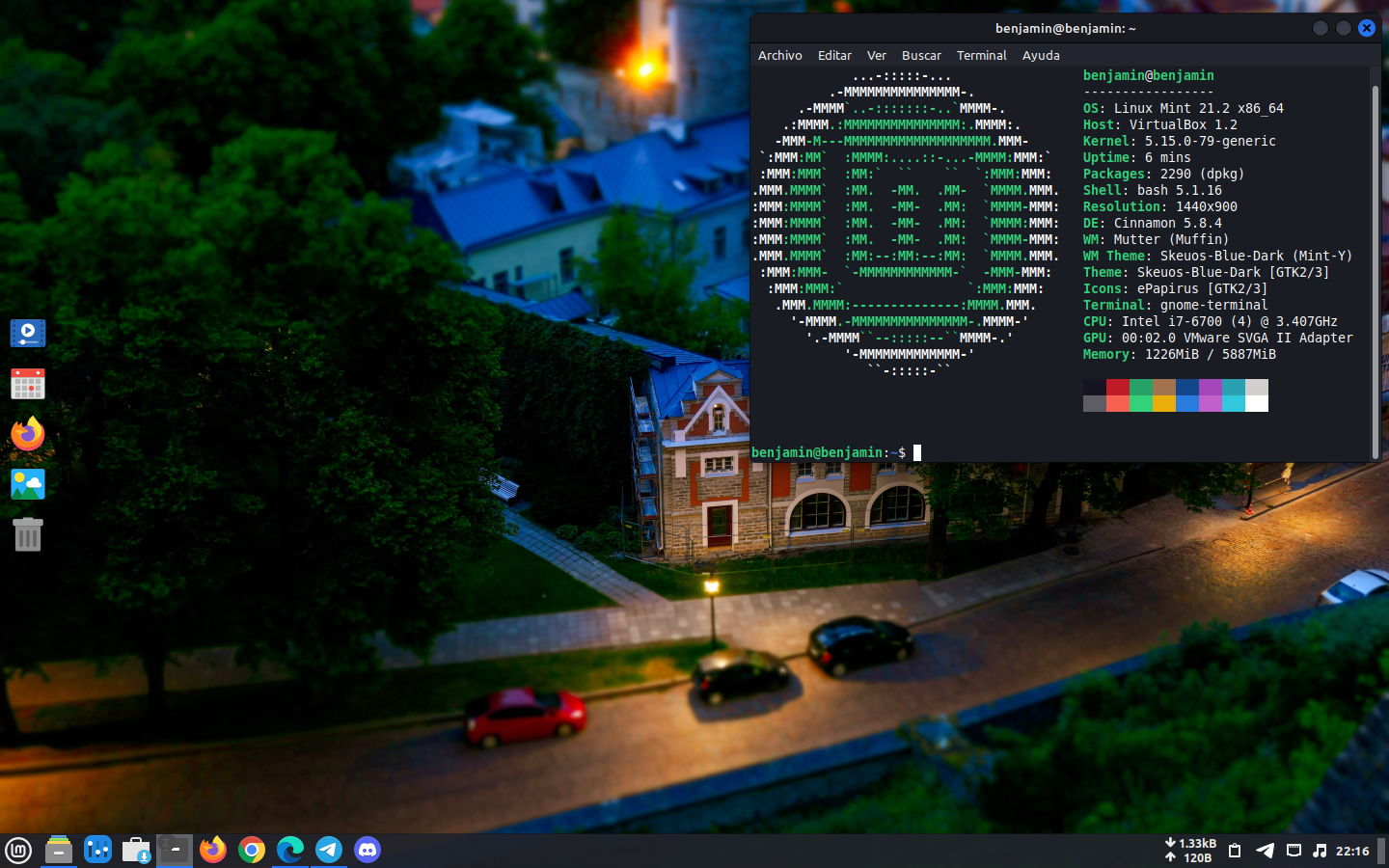1389x868 pixels.
Task: Launch the briefcase software installer icon
Action: 136,850
